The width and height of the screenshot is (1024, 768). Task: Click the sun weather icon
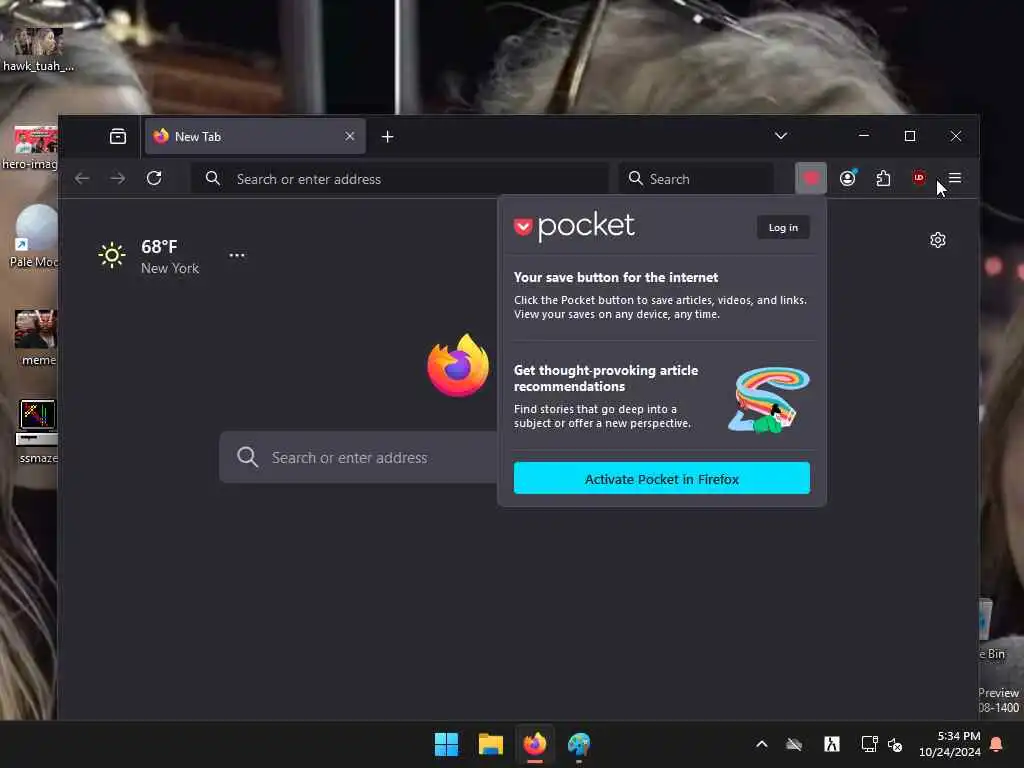click(112, 255)
